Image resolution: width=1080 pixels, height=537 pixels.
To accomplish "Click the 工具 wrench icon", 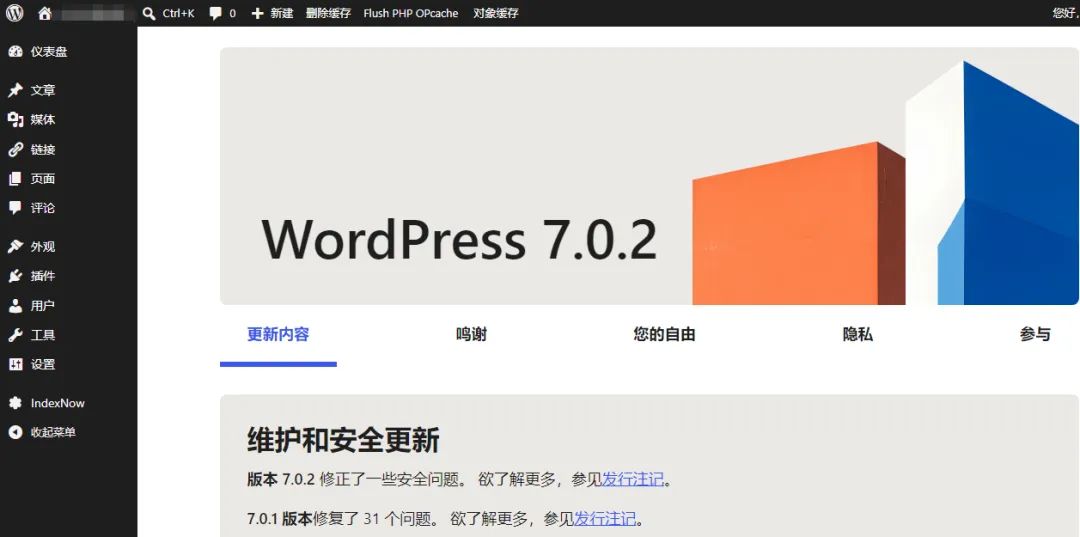I will (15, 335).
